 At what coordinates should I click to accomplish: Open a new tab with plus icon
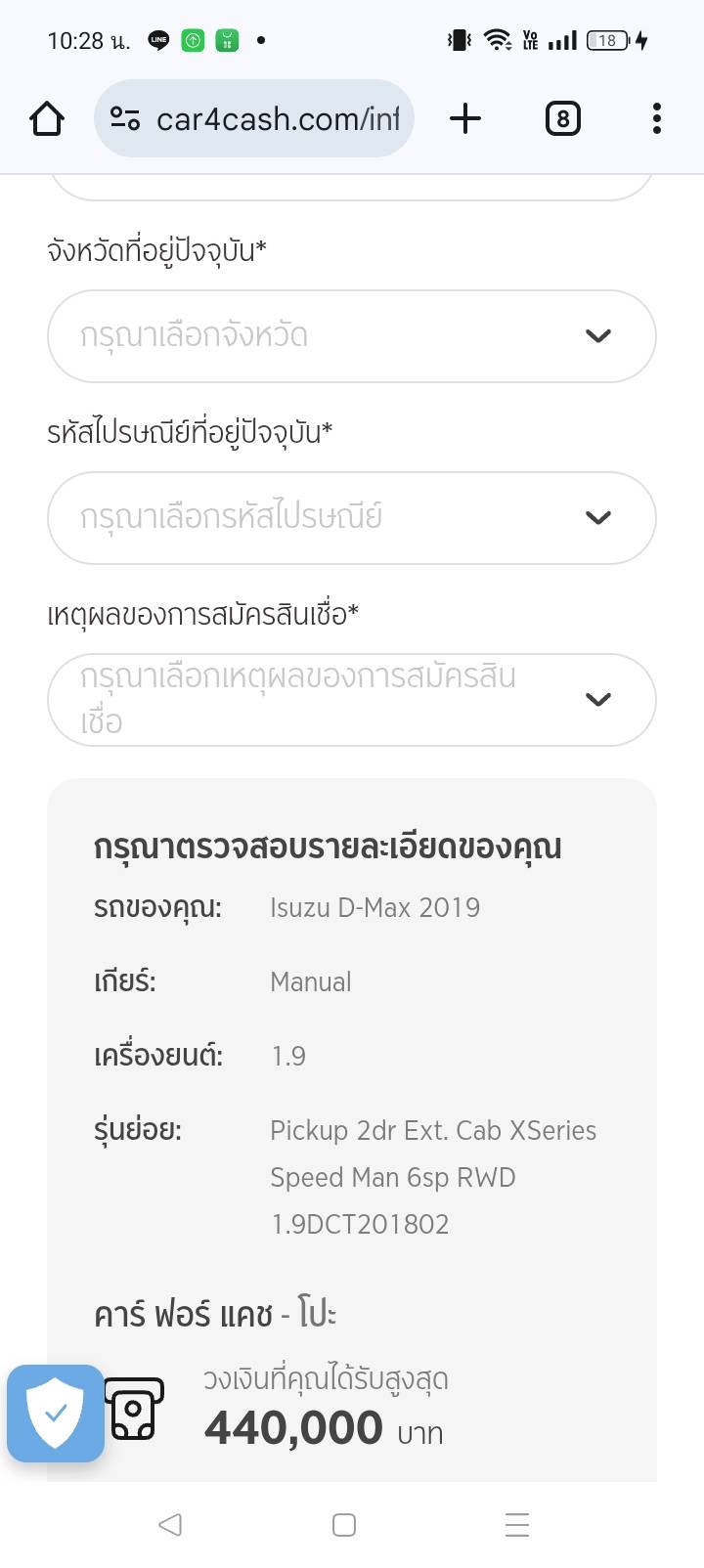pyautogui.click(x=465, y=119)
